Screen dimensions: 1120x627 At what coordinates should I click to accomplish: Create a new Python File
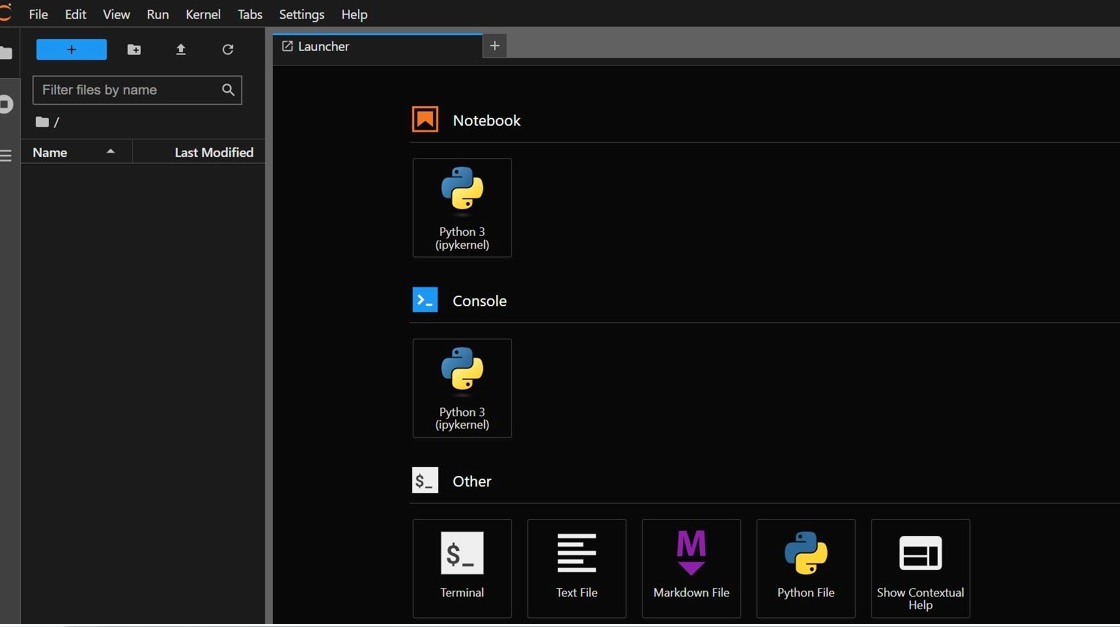tap(806, 568)
